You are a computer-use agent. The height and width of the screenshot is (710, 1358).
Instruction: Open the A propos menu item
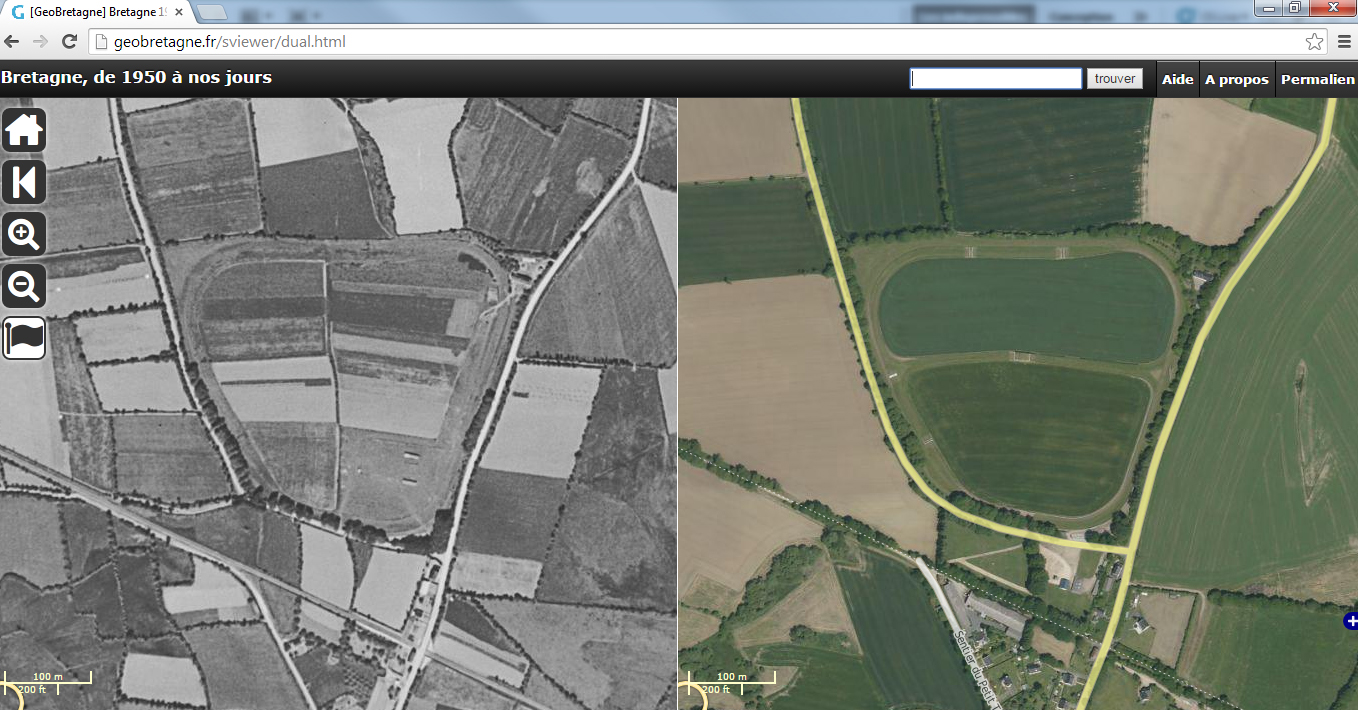click(x=1236, y=79)
